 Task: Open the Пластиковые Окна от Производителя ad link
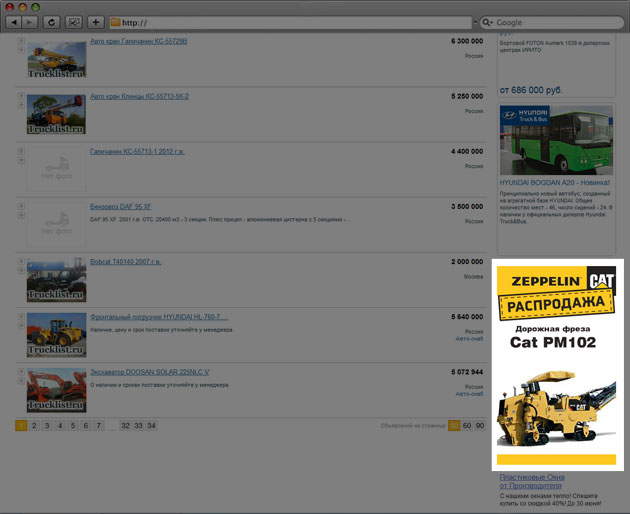pos(532,481)
